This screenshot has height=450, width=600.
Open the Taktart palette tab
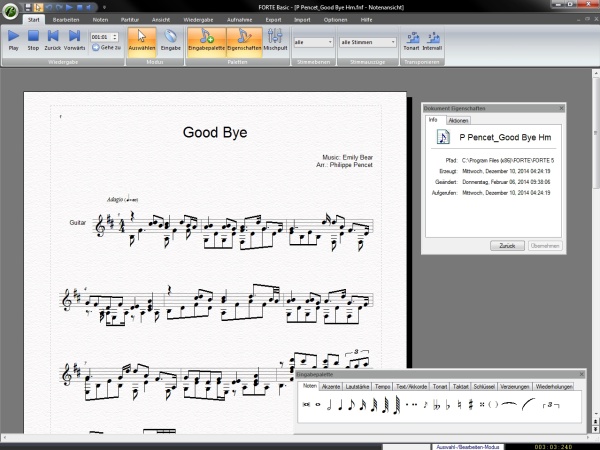pyautogui.click(x=460, y=386)
